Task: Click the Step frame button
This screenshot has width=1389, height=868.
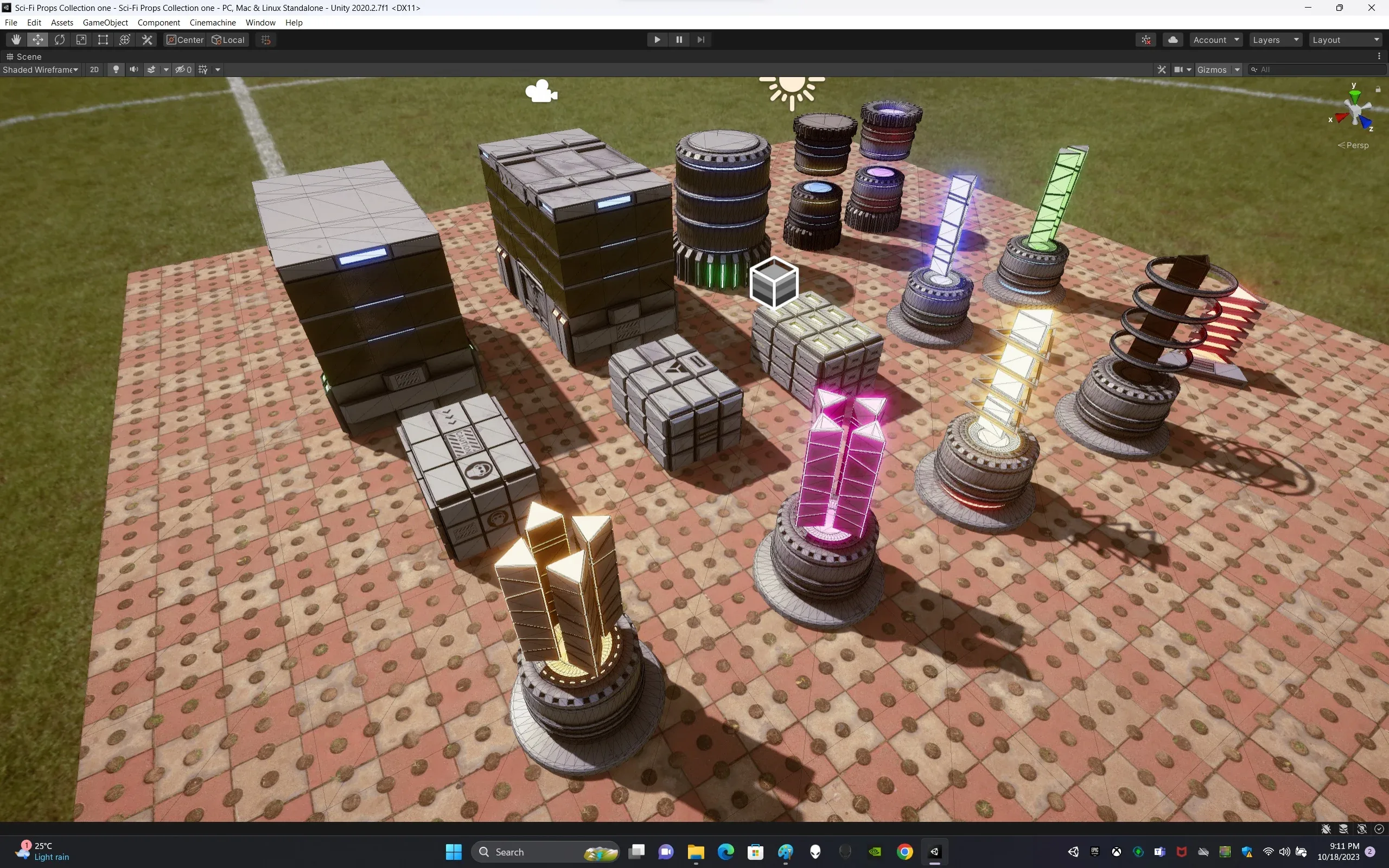Action: point(701,40)
